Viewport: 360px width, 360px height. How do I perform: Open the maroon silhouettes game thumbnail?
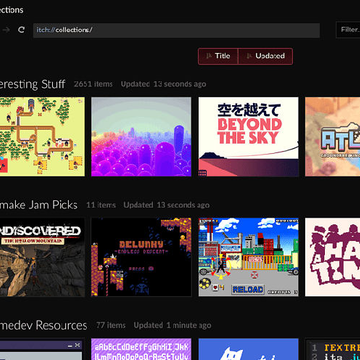(333, 257)
